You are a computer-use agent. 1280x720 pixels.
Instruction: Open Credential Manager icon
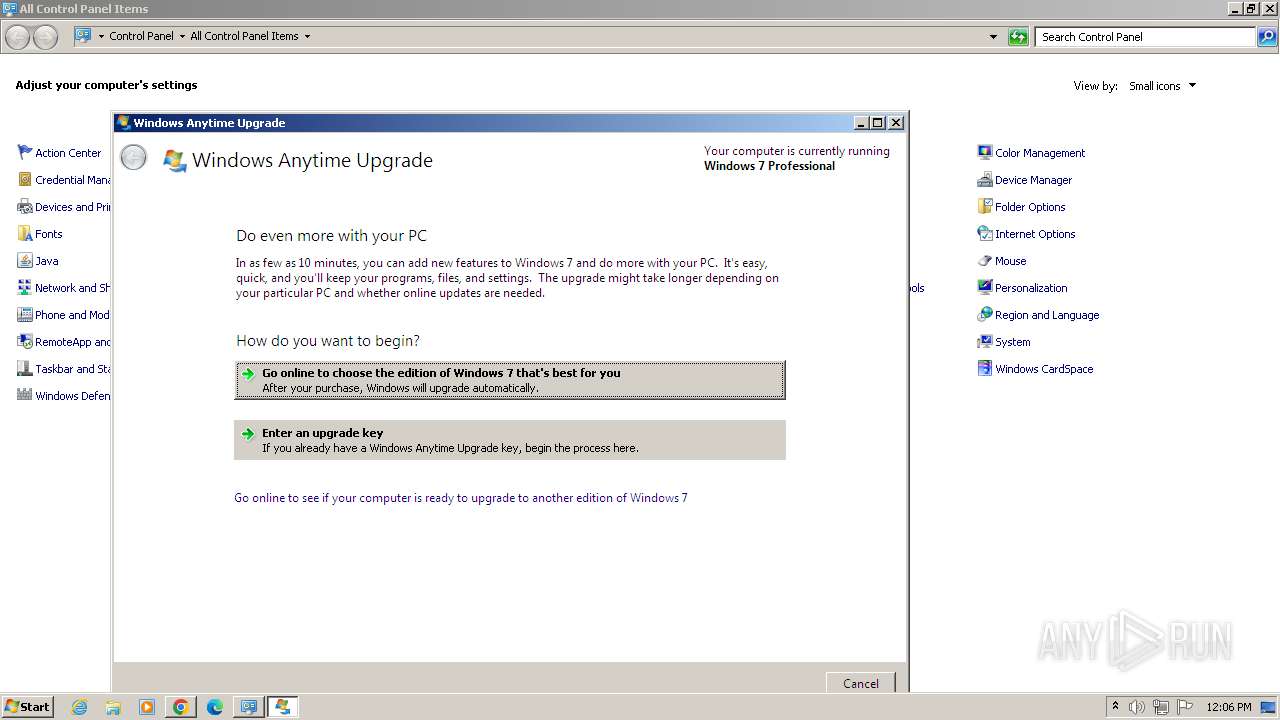click(x=25, y=179)
